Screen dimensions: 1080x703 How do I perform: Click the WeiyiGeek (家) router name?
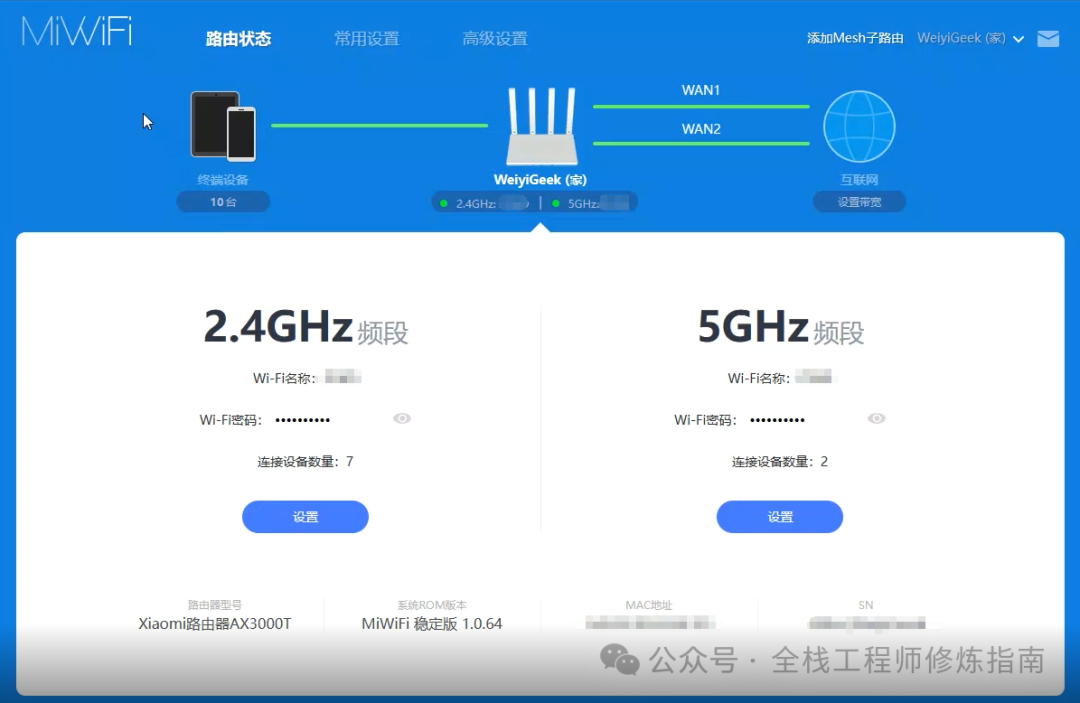tap(540, 180)
